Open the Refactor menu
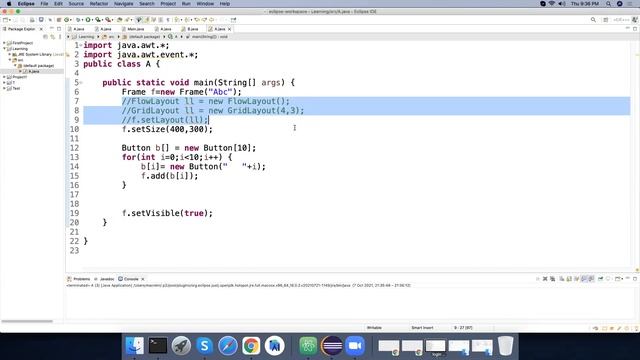 pyautogui.click(x=99, y=4)
